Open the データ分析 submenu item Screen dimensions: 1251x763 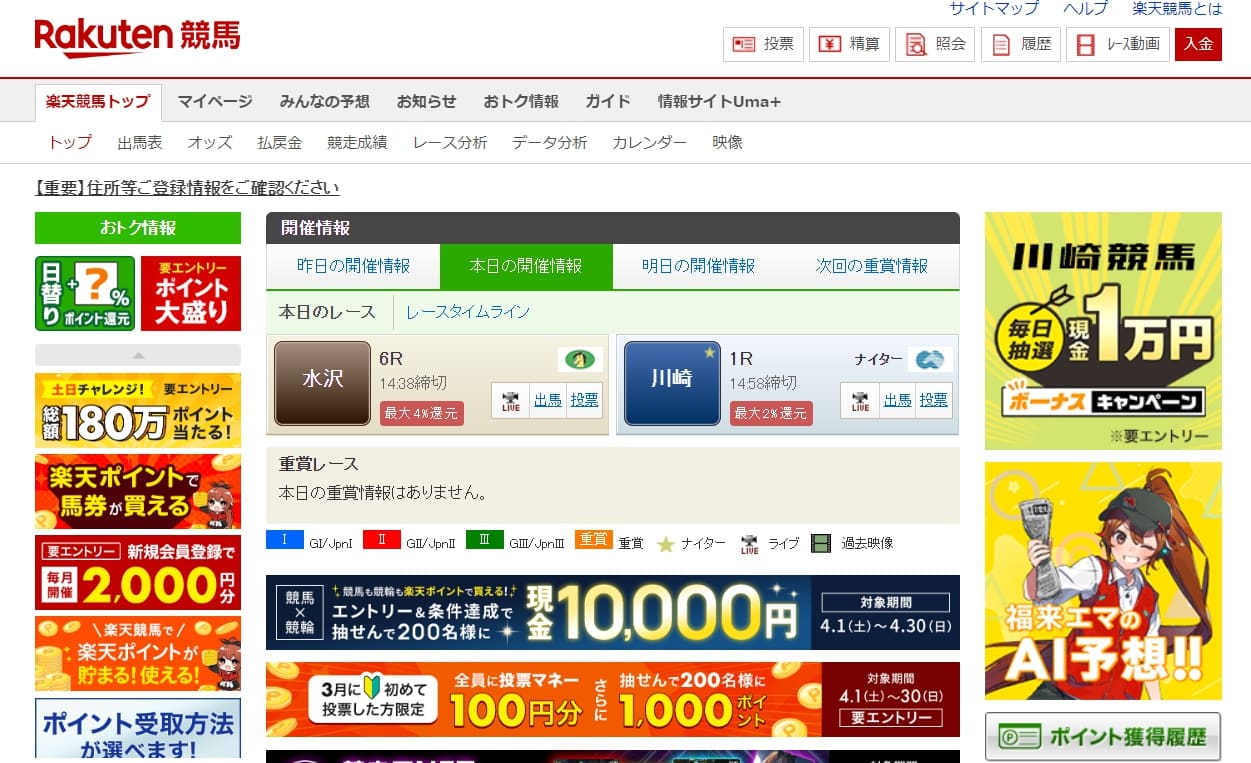(x=550, y=142)
